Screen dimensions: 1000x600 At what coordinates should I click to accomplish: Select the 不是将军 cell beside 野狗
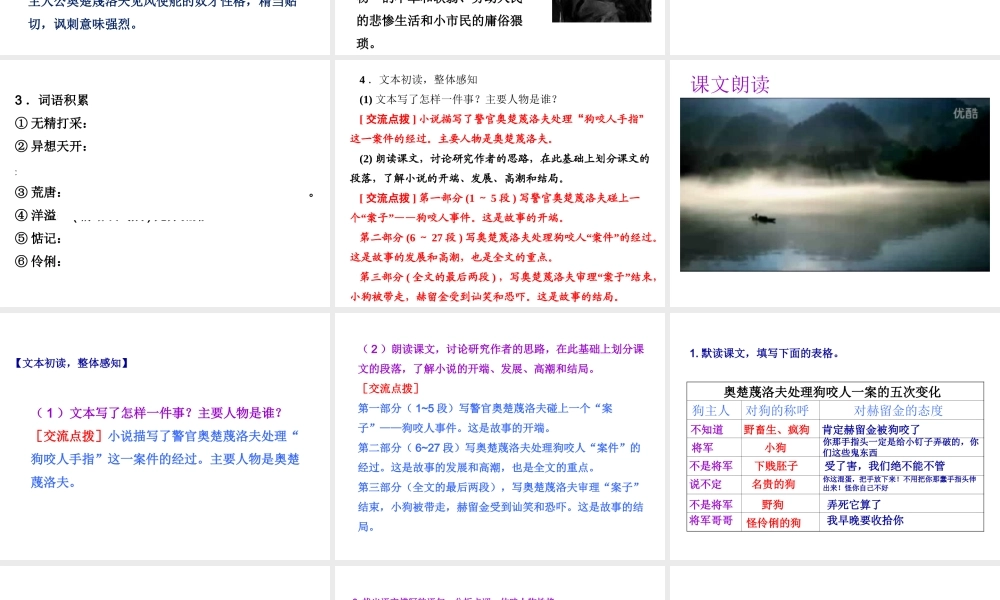[711, 504]
